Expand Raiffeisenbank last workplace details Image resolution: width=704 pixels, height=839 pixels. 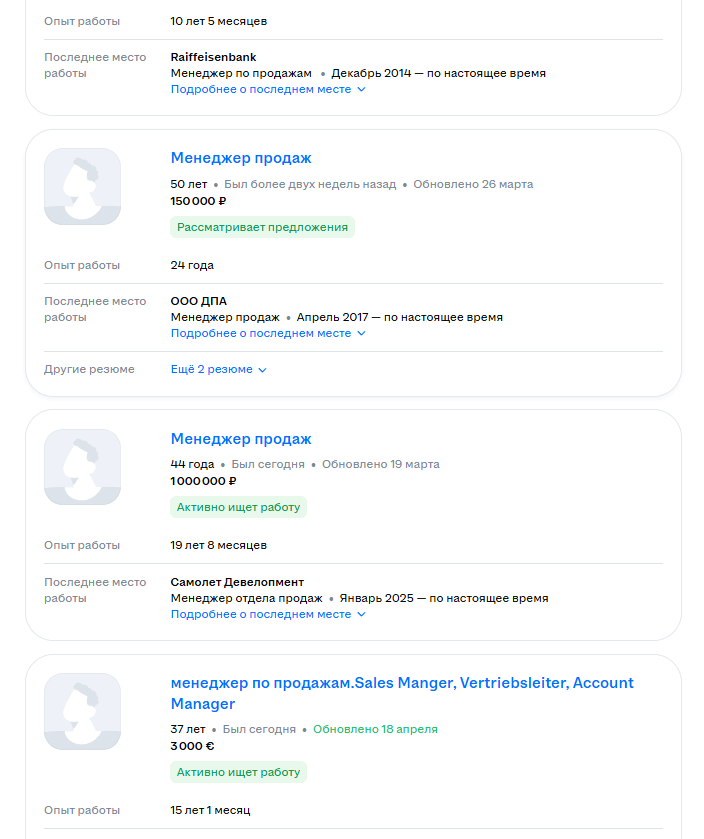[261, 89]
